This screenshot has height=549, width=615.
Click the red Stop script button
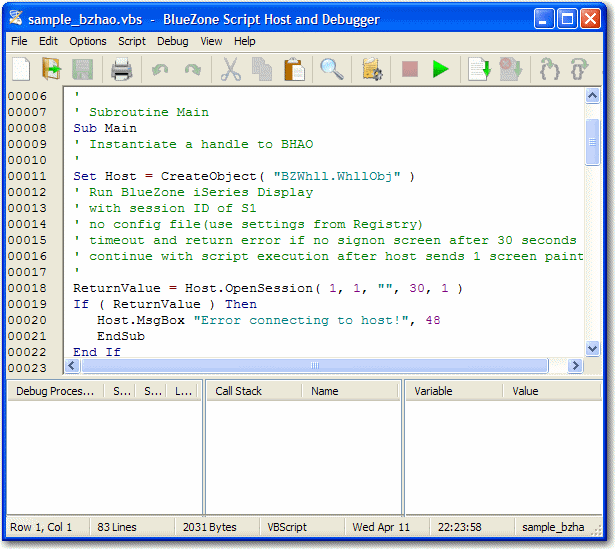coord(410,69)
